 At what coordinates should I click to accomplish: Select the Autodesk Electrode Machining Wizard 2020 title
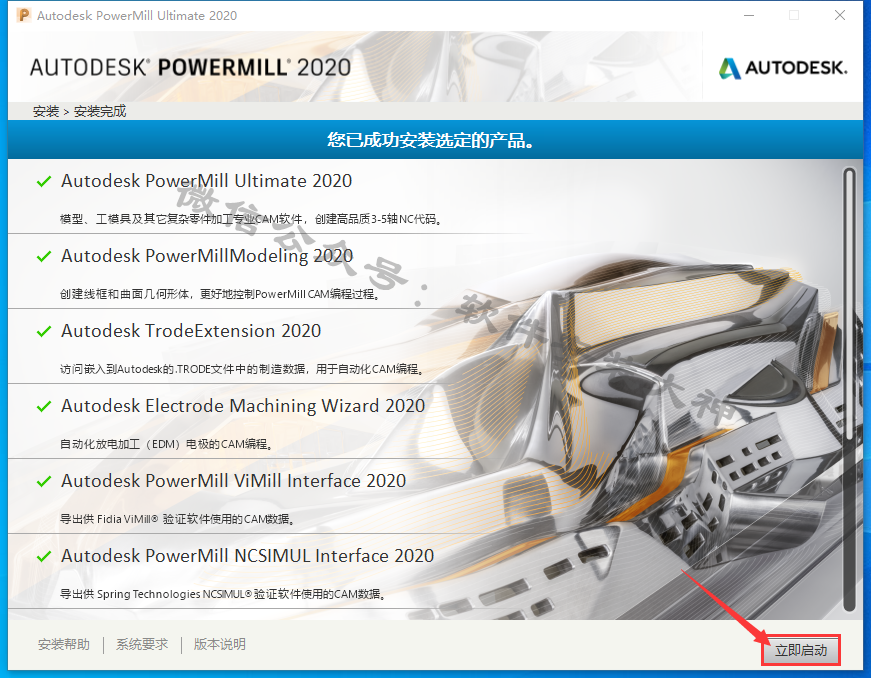243,406
